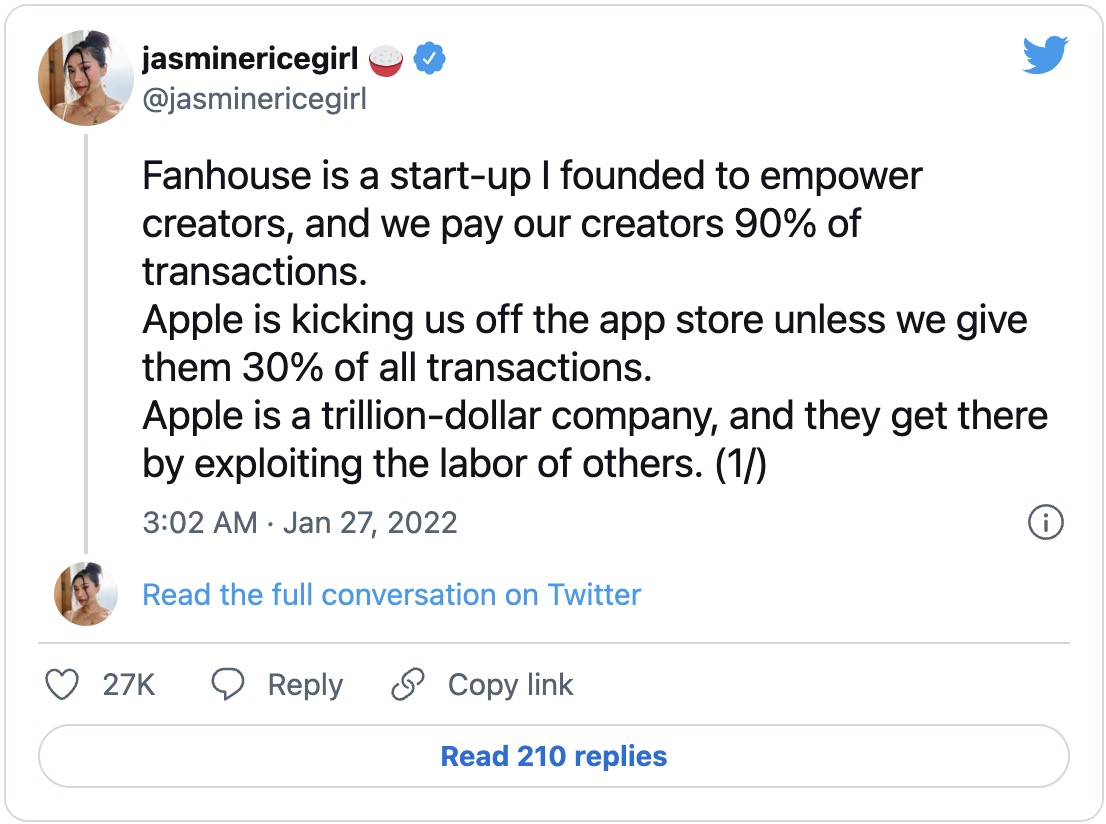Click the blue verified badge
This screenshot has width=1106, height=824.
coord(430,60)
